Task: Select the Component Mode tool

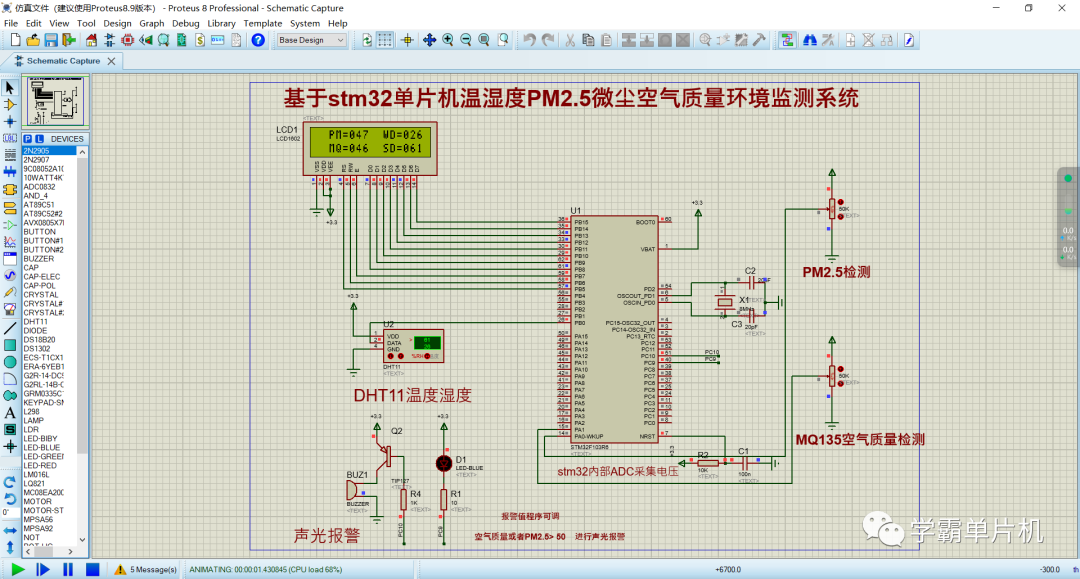Action: 10,105
